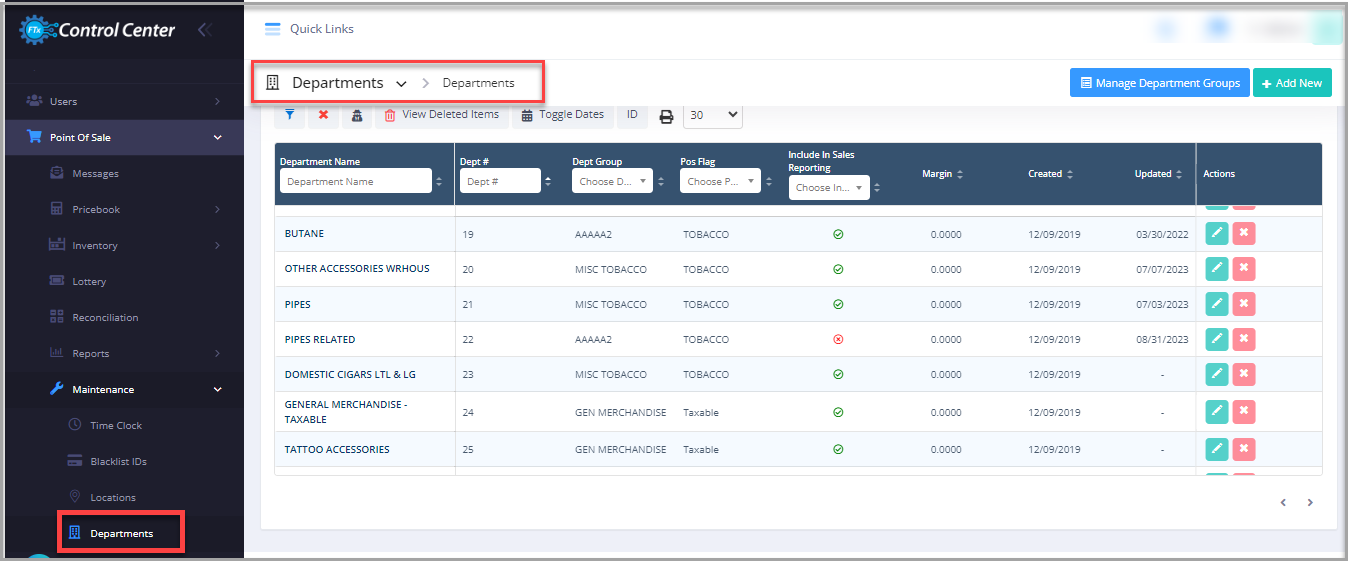Click View Deleted Items button
The width and height of the screenshot is (1348, 561).
[x=442, y=115]
